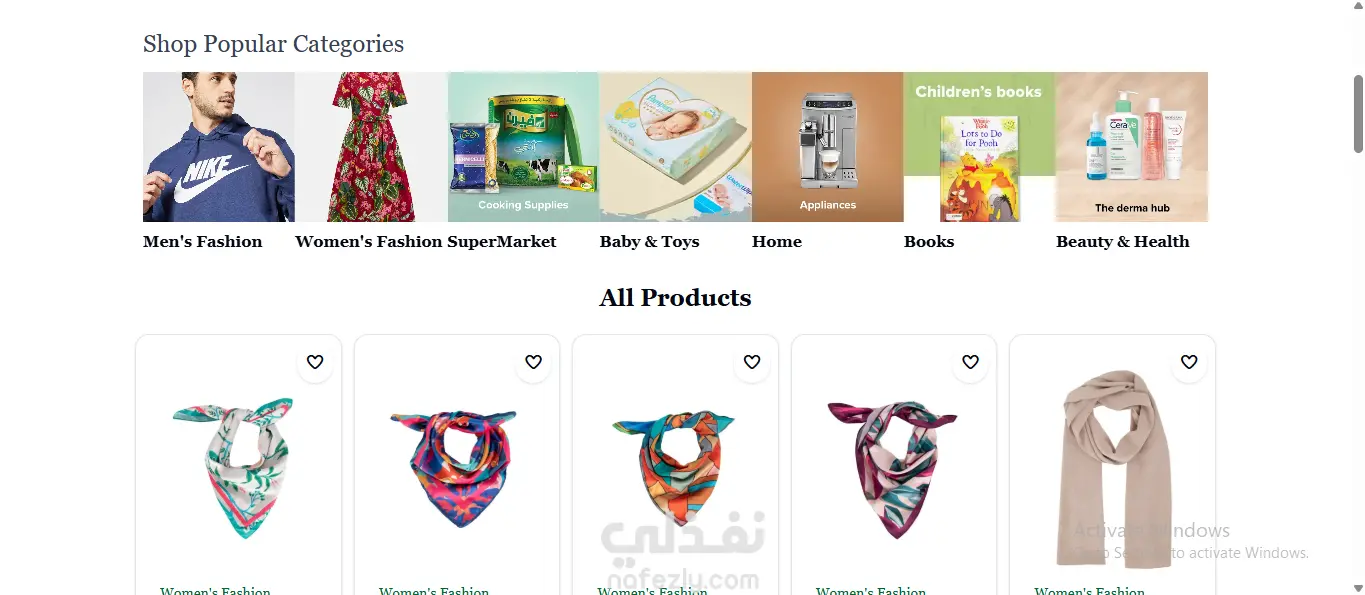Select SuperMarket Cooking Supplies image
The height and width of the screenshot is (595, 1365).
[523, 147]
